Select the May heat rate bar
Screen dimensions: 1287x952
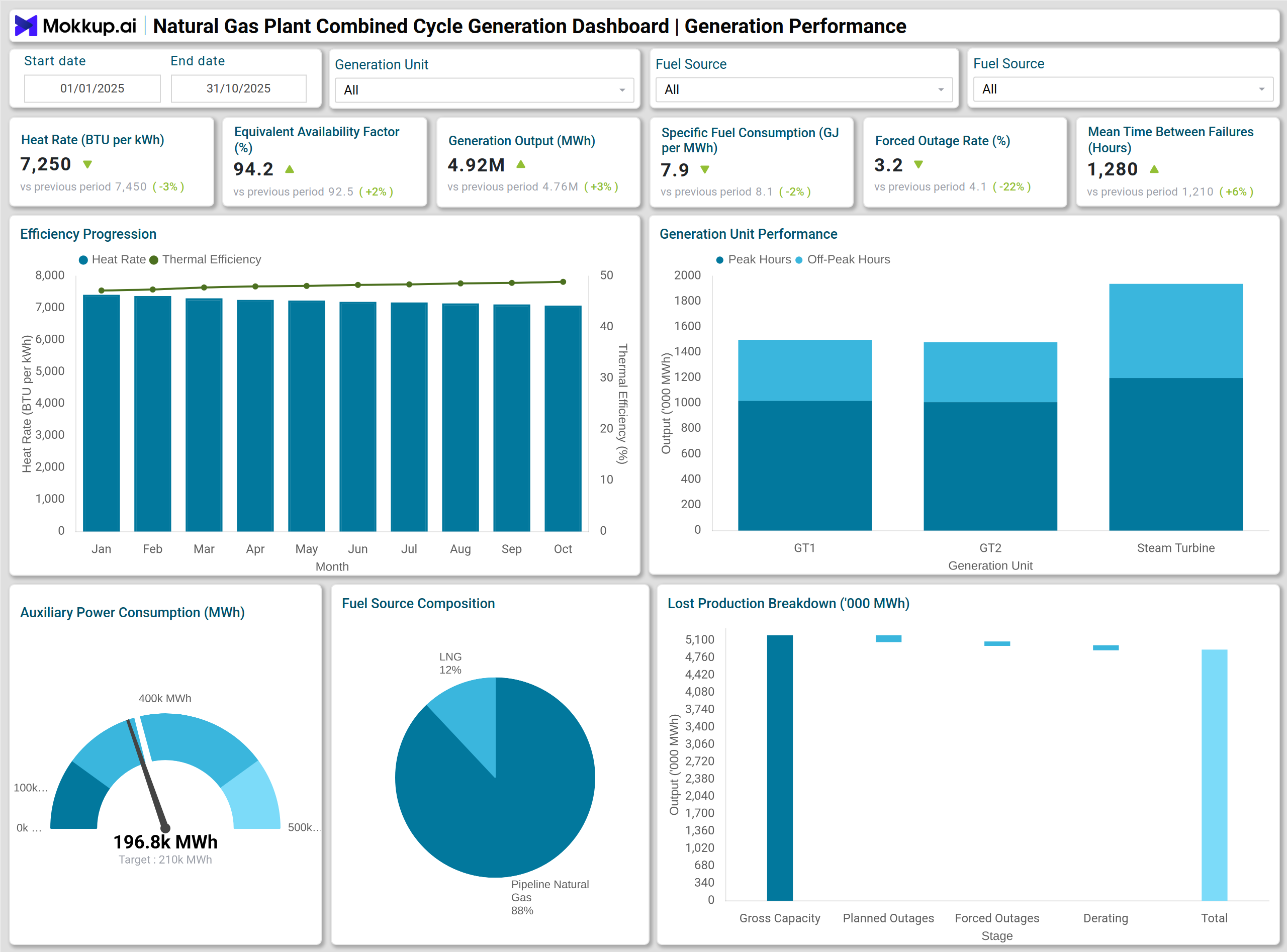[307, 416]
